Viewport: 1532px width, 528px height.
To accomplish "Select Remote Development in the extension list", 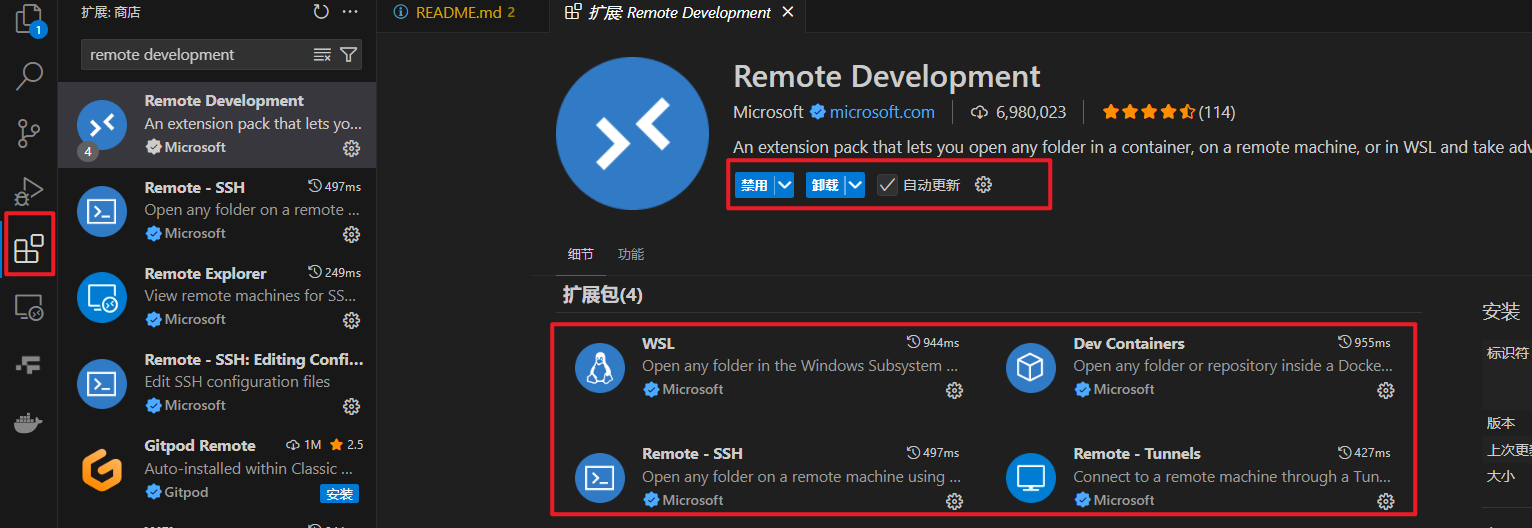I will pos(217,124).
